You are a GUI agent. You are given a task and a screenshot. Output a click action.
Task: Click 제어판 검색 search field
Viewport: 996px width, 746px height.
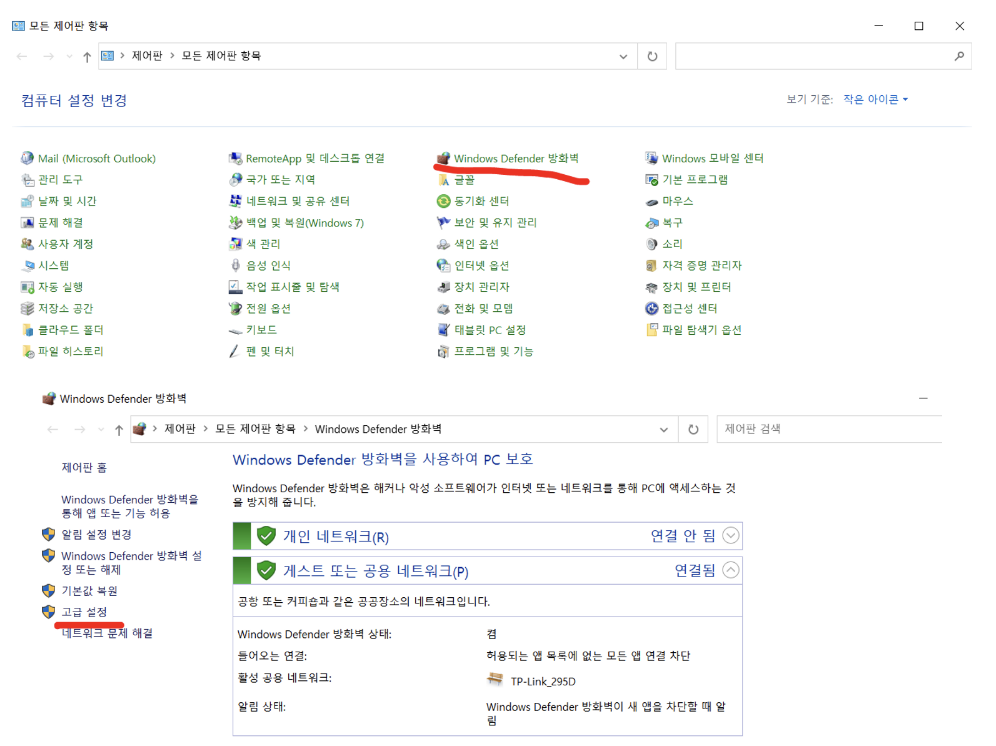point(830,430)
